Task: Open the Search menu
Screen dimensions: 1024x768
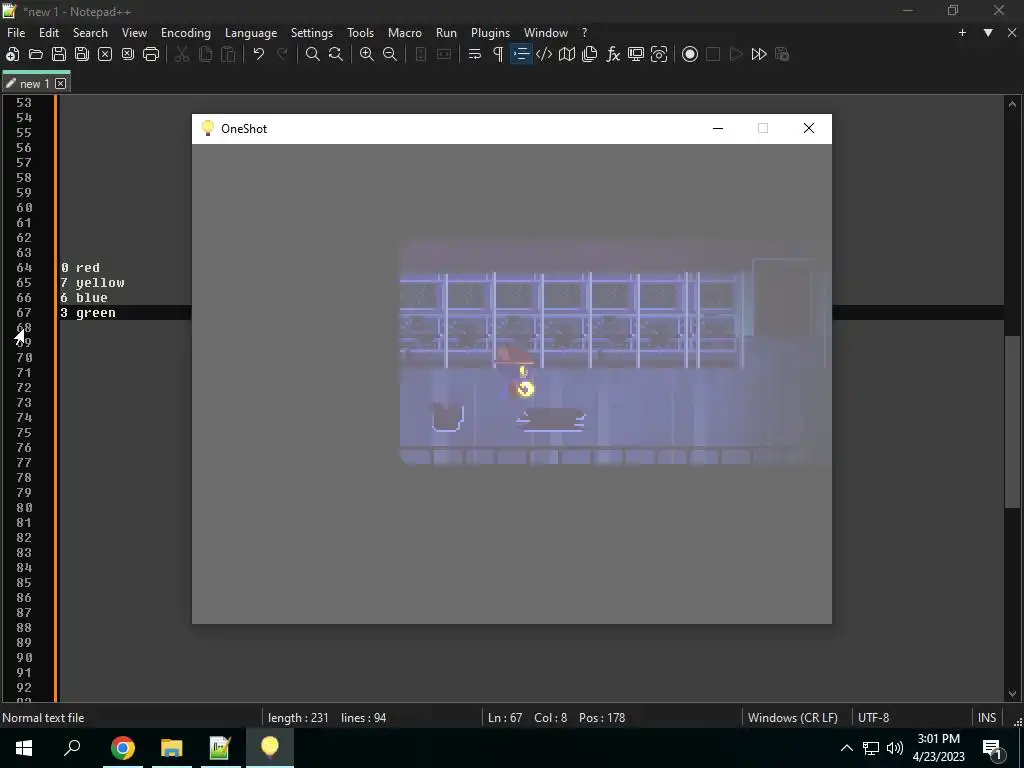Action: tap(90, 33)
